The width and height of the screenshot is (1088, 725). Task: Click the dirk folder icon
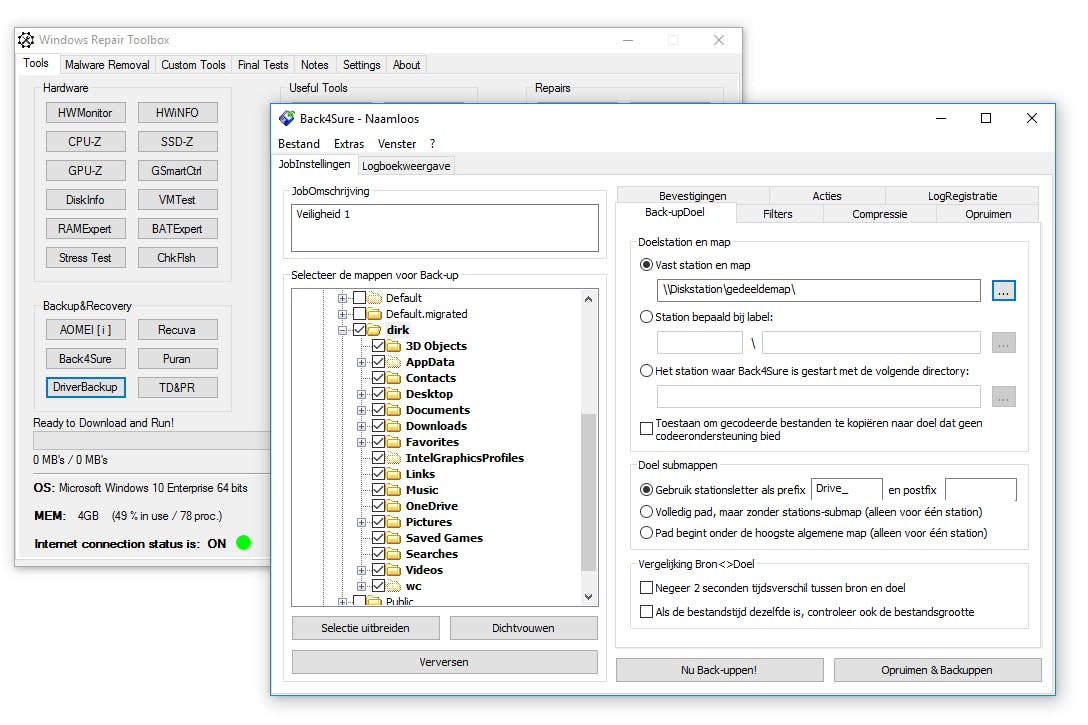click(x=375, y=330)
